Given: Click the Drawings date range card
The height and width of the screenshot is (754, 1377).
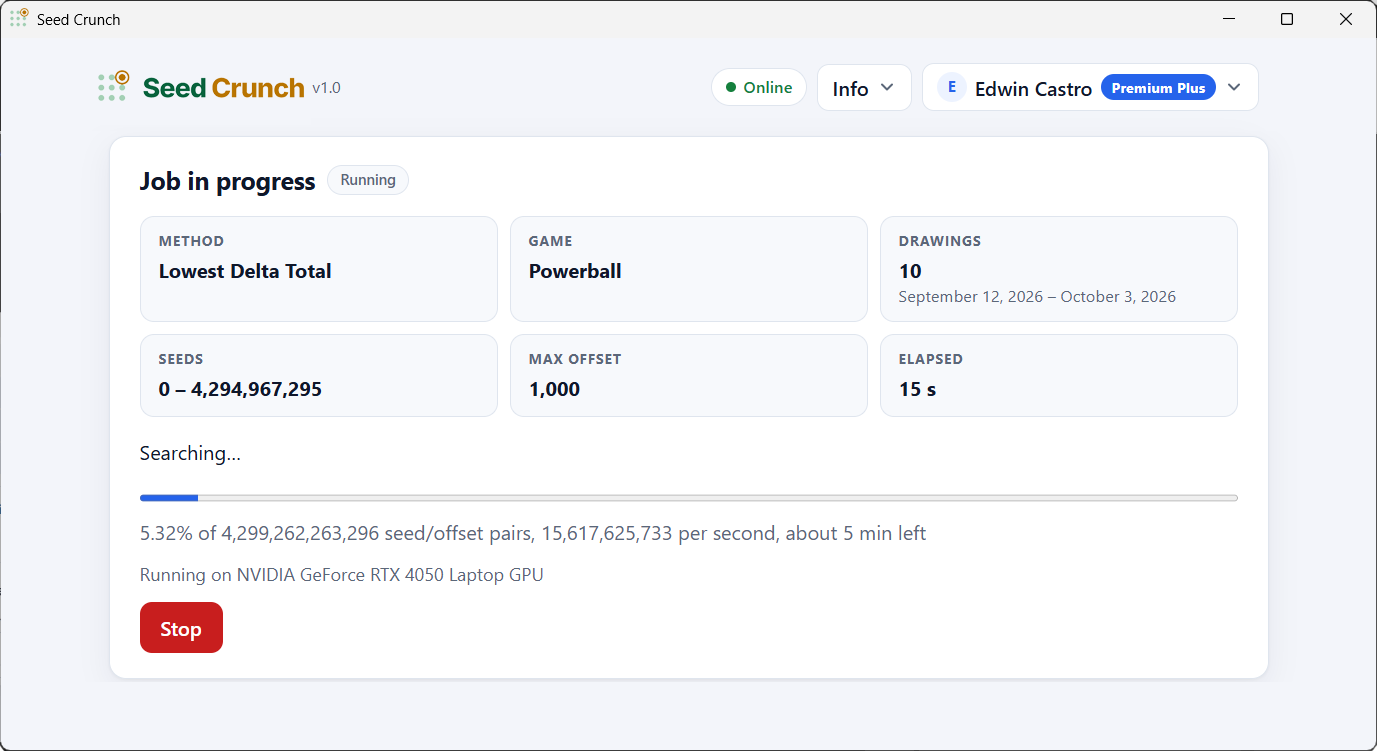Looking at the screenshot, I should pyautogui.click(x=1059, y=269).
